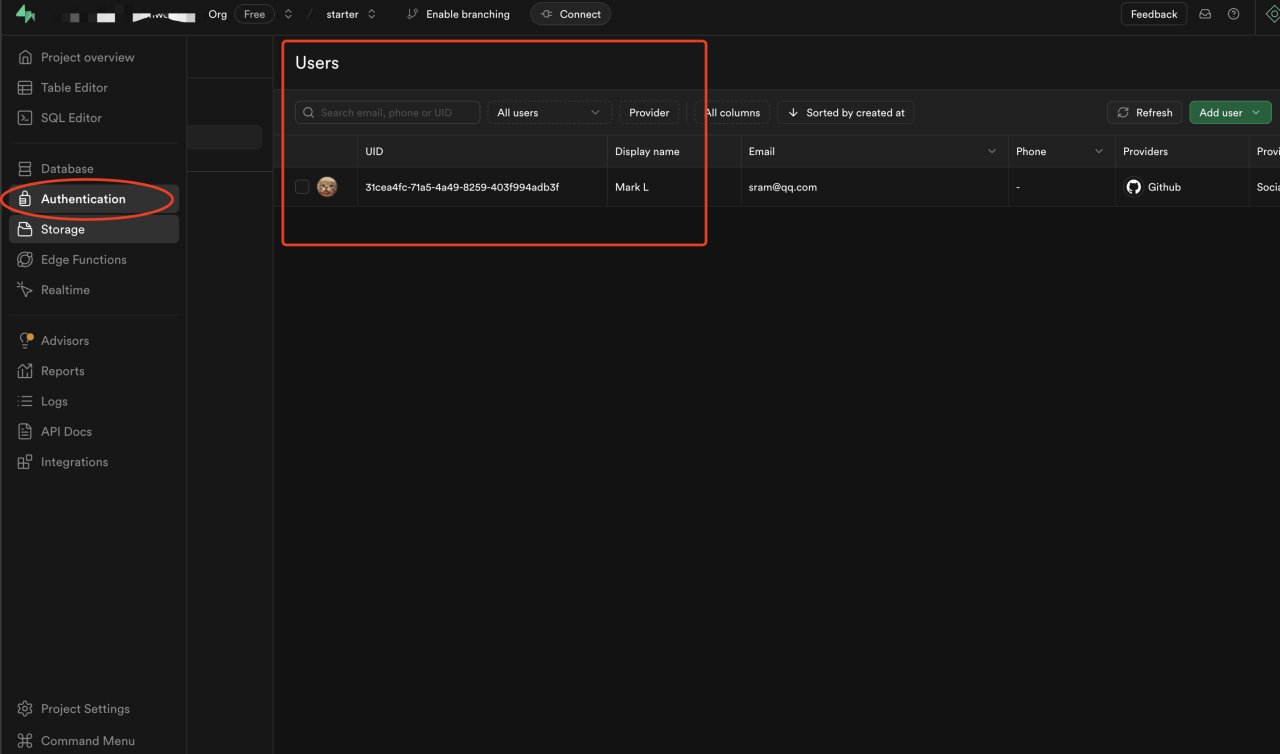Click the inbox icon beside Feedback
The image size is (1280, 754).
[x=1205, y=14]
